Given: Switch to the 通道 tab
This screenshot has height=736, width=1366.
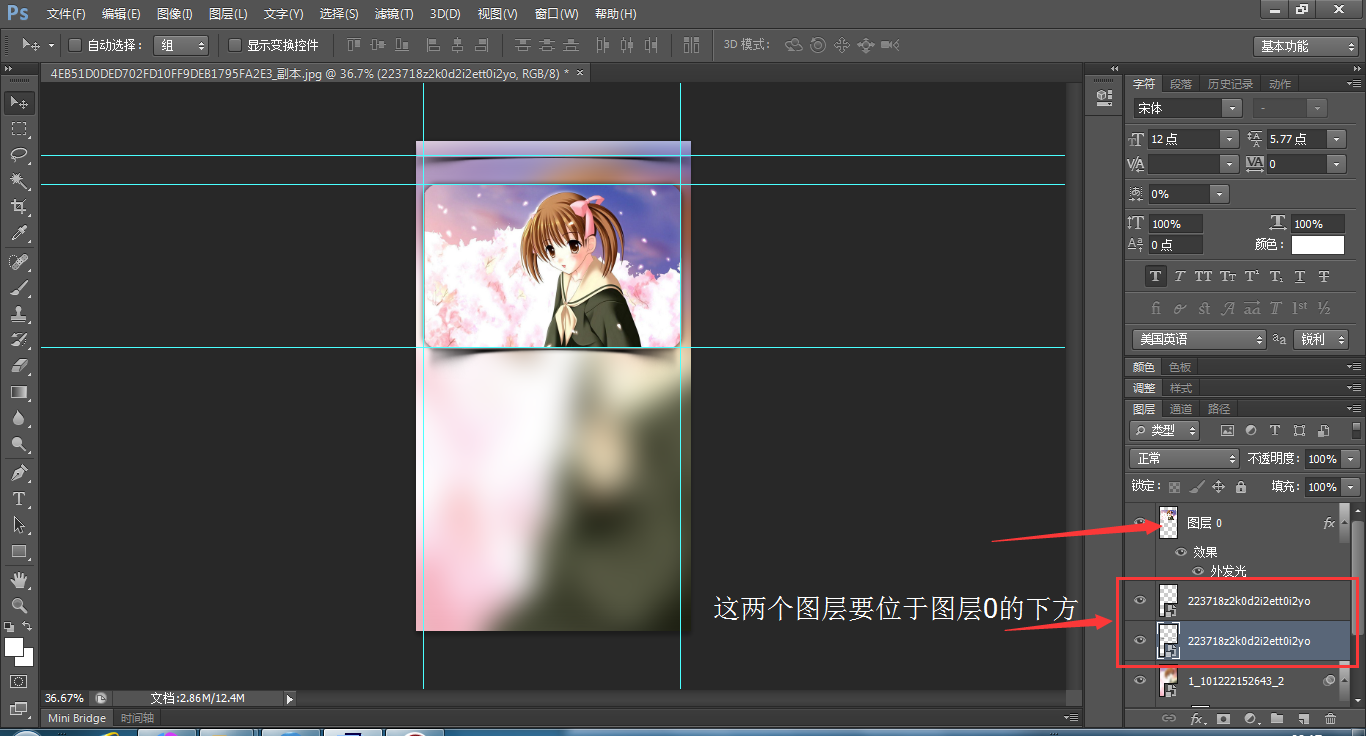Looking at the screenshot, I should 1181,409.
